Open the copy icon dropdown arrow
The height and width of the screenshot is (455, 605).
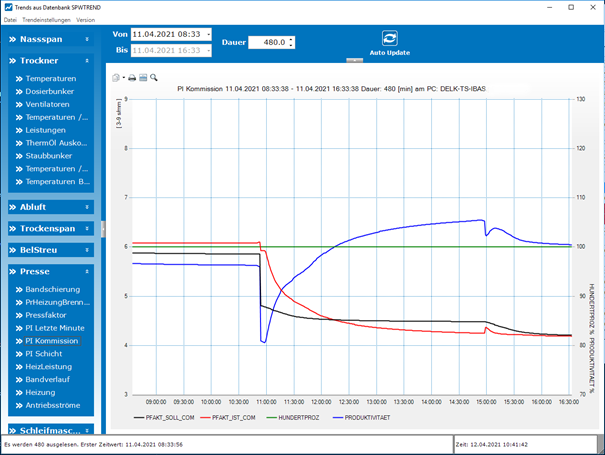(x=123, y=78)
